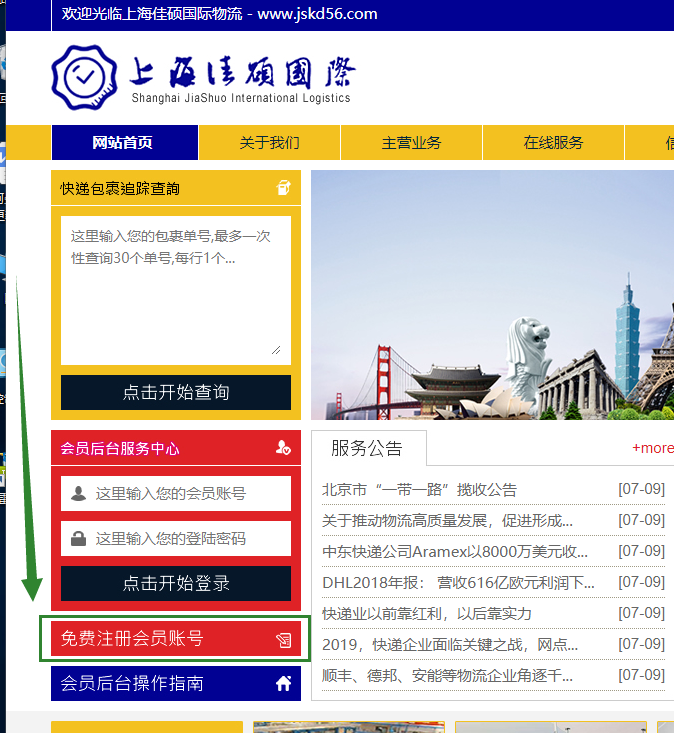Screen dimensions: 674x733
Task: Click the register icon on 免费注册会员账号
Action: click(283, 640)
